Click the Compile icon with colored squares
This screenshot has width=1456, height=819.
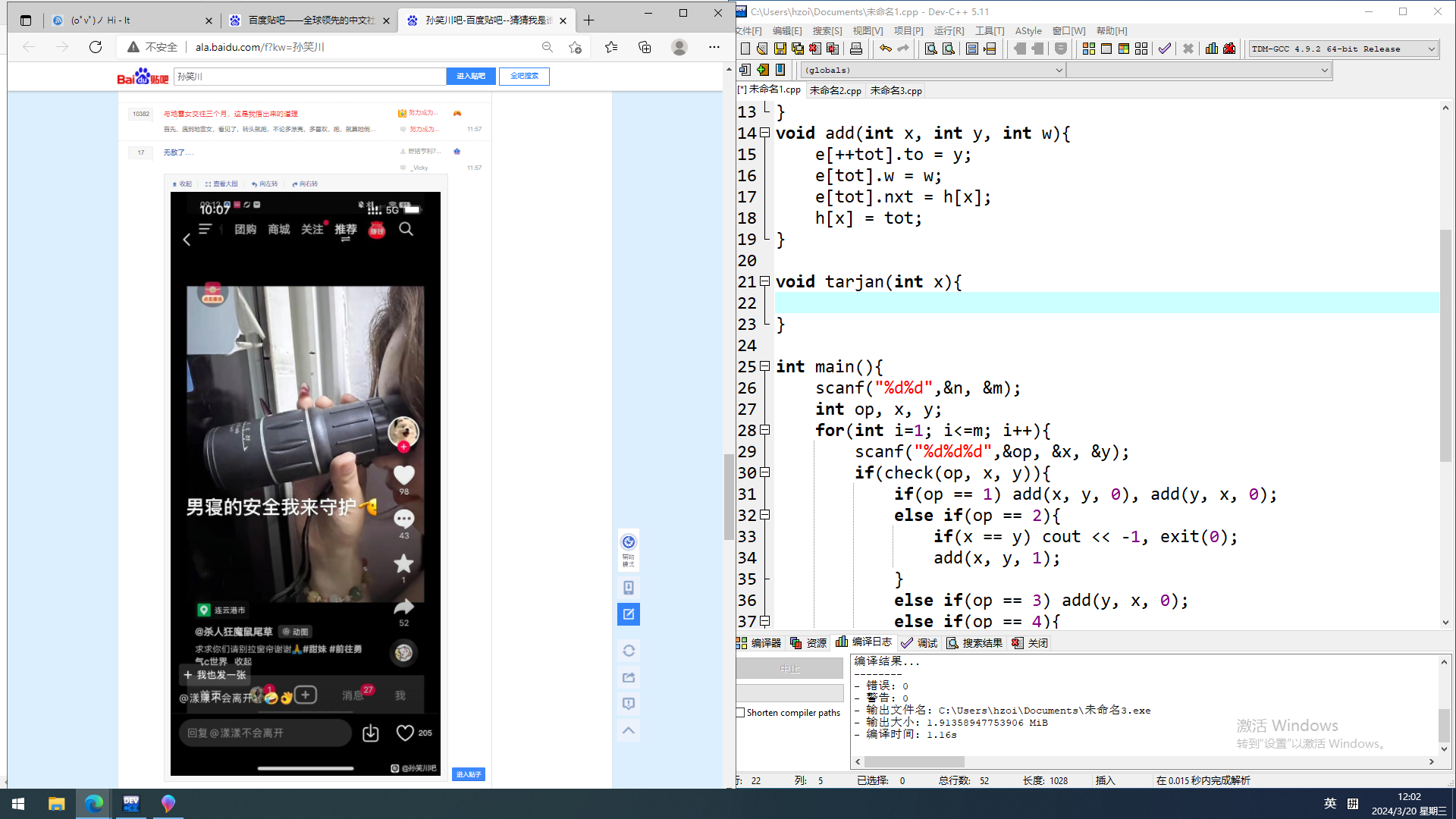coord(1088,49)
